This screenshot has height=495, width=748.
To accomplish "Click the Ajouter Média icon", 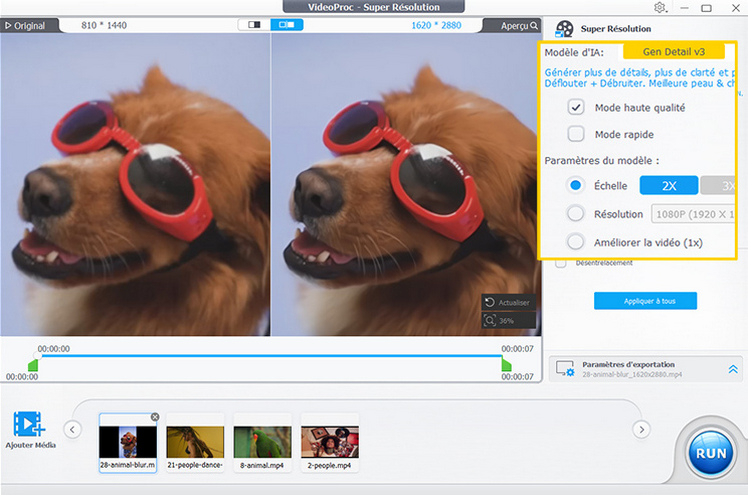I will point(29,424).
